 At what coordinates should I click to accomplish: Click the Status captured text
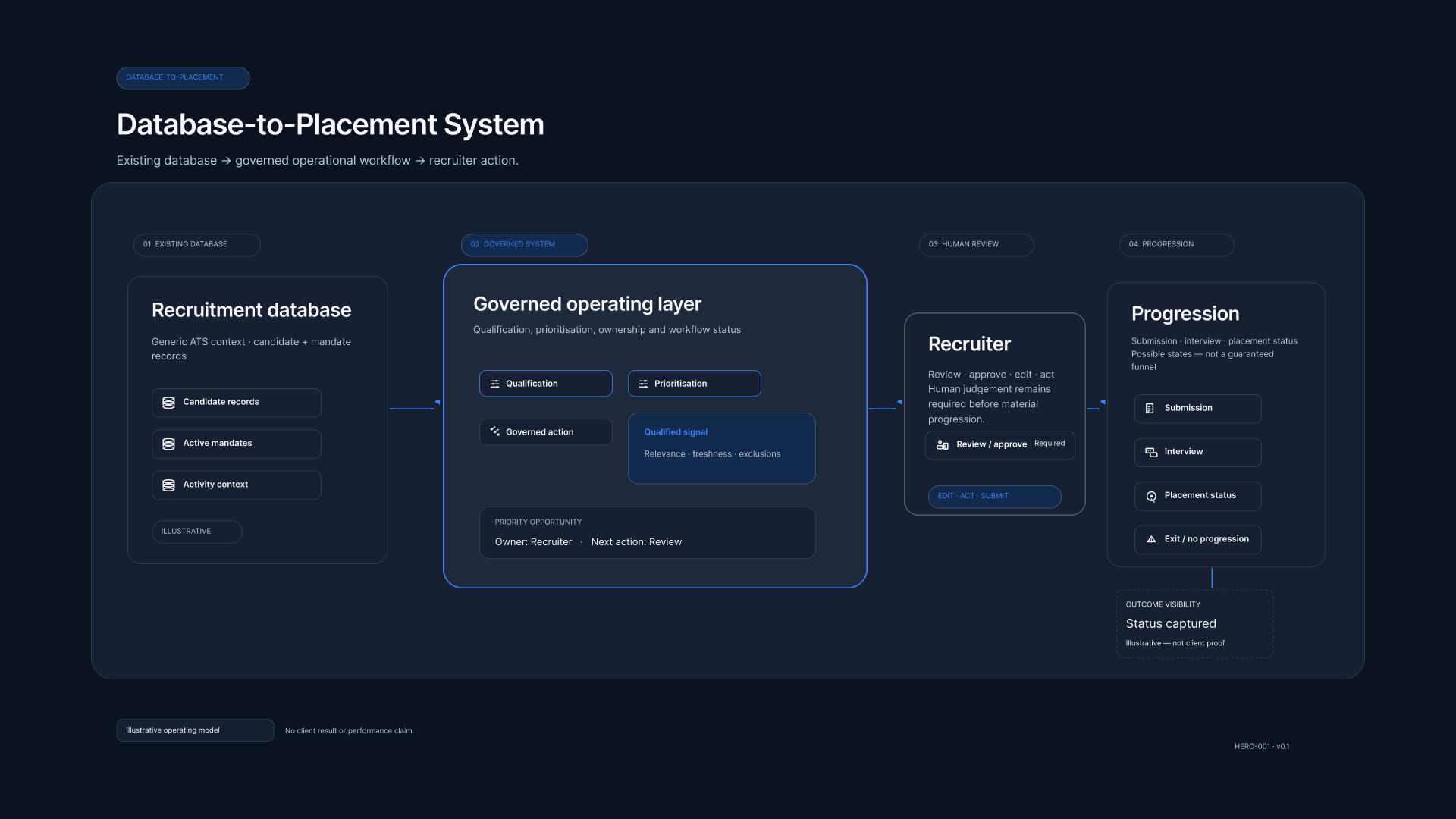[1171, 624]
